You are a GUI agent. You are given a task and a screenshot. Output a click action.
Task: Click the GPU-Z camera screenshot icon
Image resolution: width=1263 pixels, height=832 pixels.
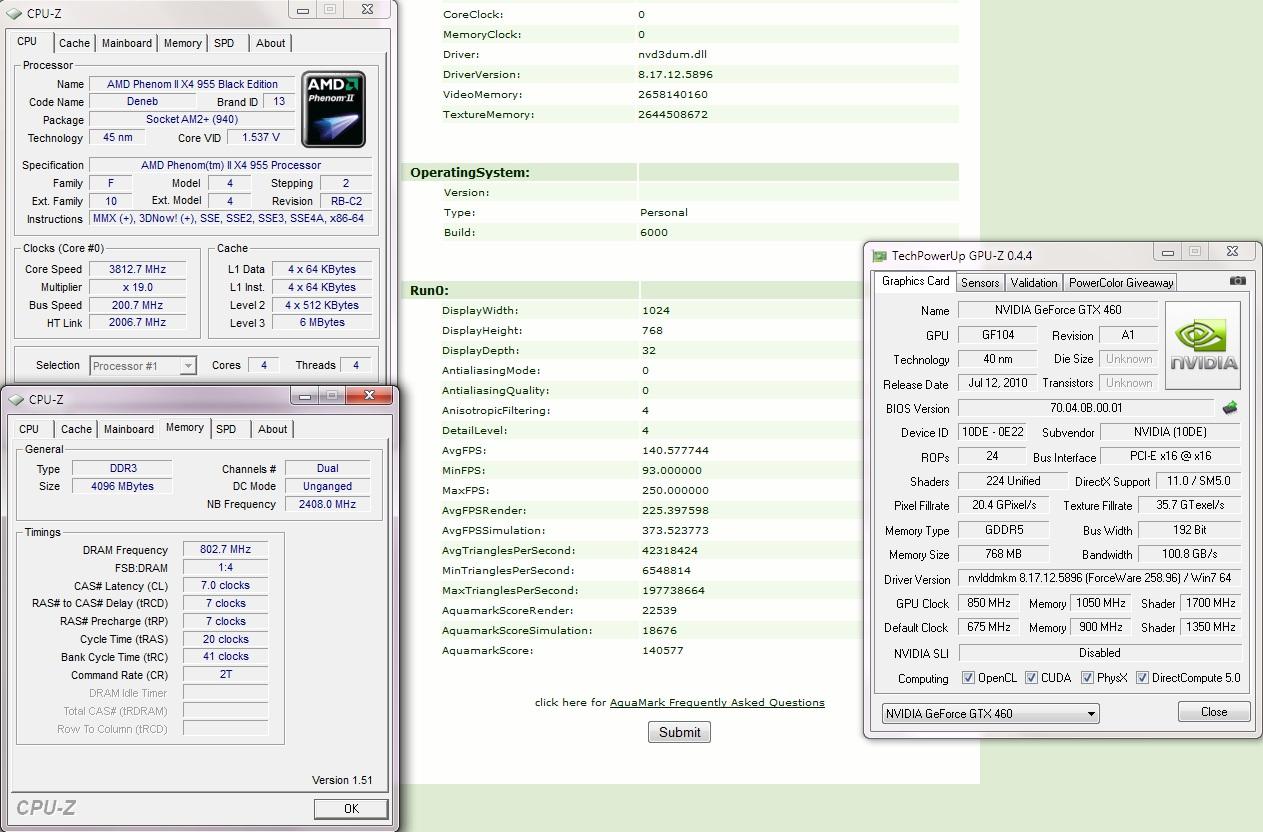coord(1237,281)
